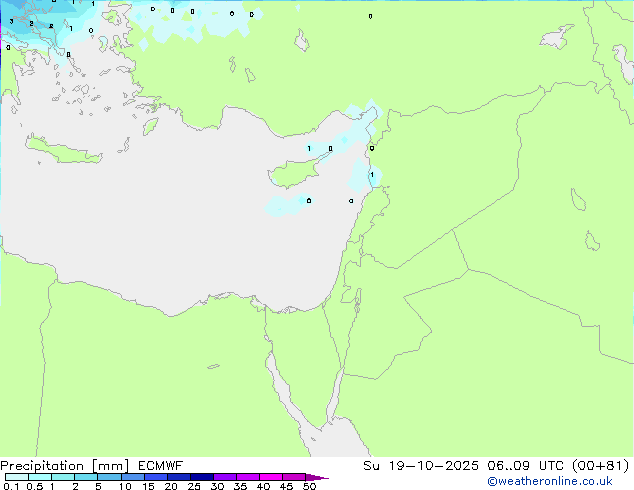
Task: Click the 'ECMWF' model label
Action: [x=161, y=466]
